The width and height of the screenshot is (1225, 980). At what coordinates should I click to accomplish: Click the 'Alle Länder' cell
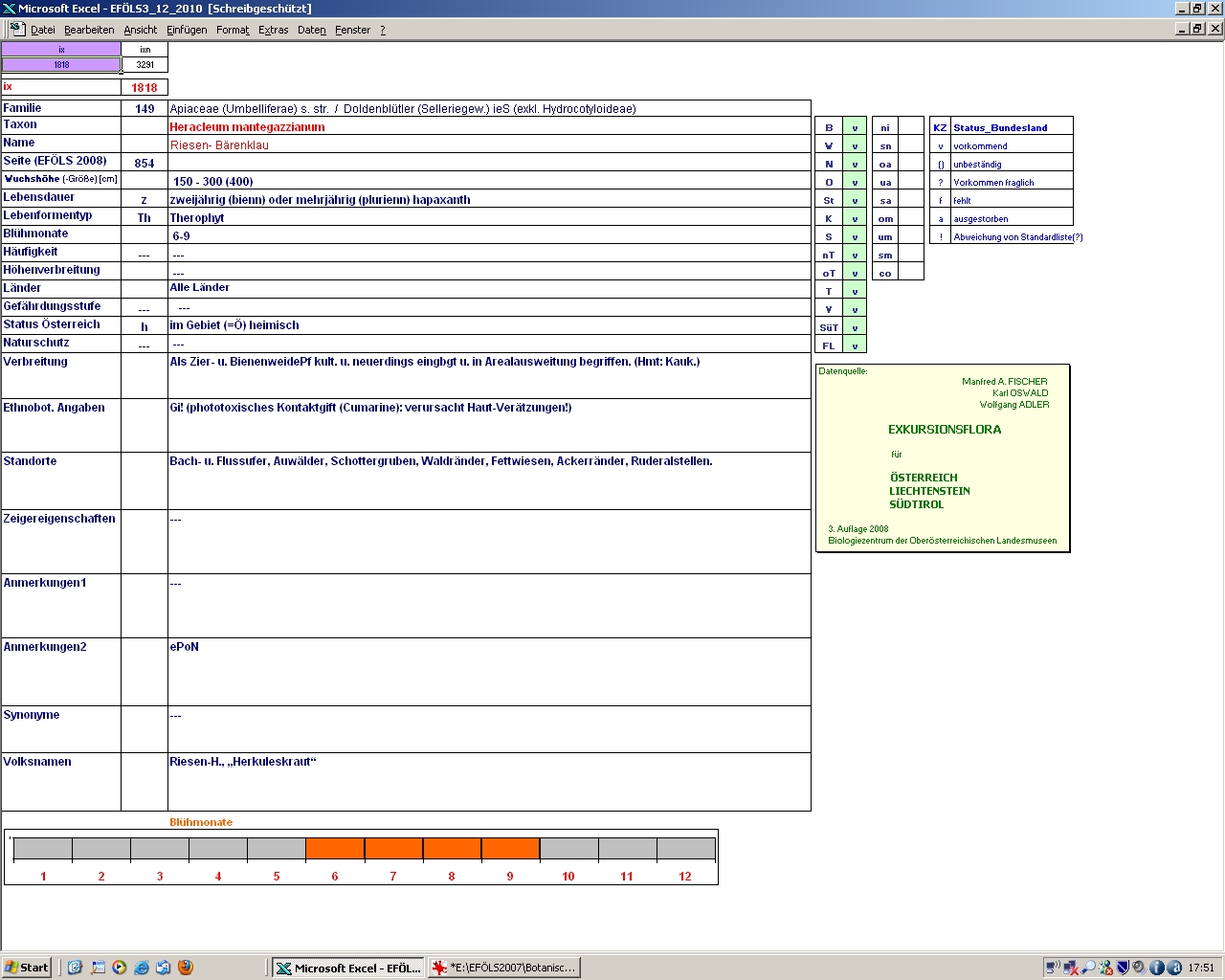[x=199, y=287]
